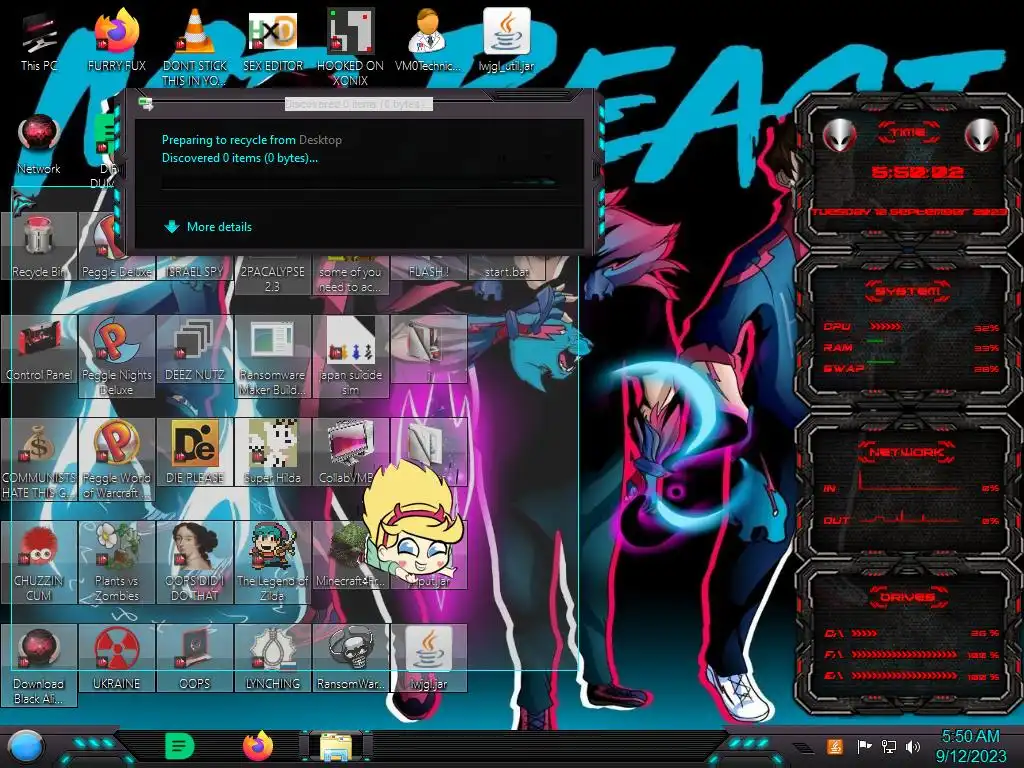The height and width of the screenshot is (768, 1024).
Task: Click the start.bat file label
Action: point(506,272)
